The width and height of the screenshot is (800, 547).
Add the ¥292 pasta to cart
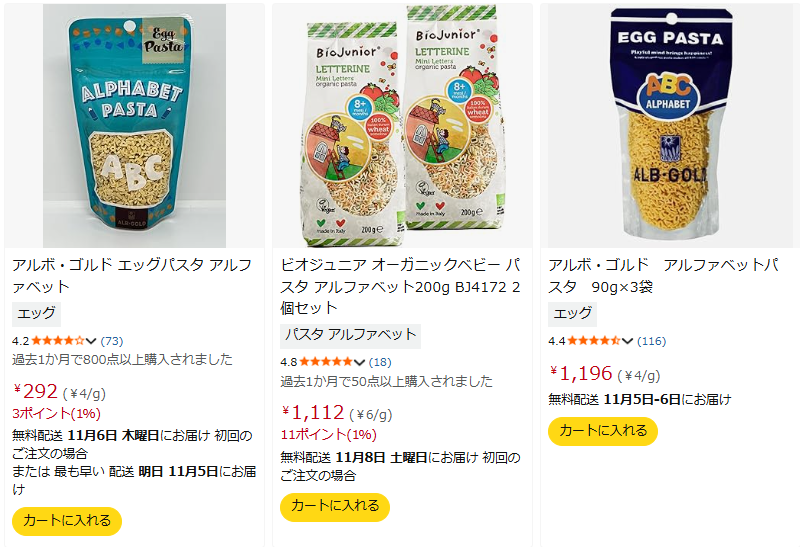pos(67,521)
